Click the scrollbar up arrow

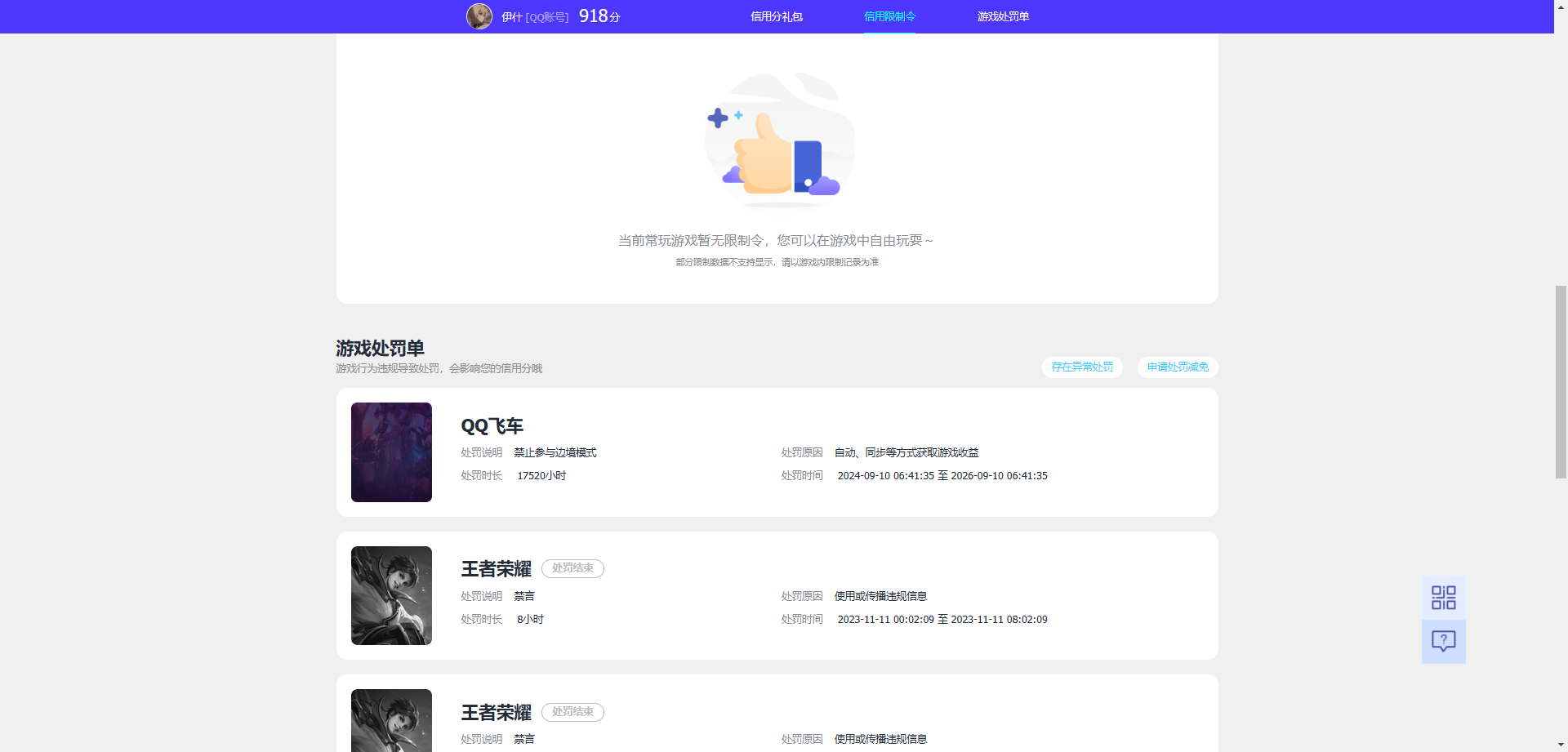pos(1561,6)
